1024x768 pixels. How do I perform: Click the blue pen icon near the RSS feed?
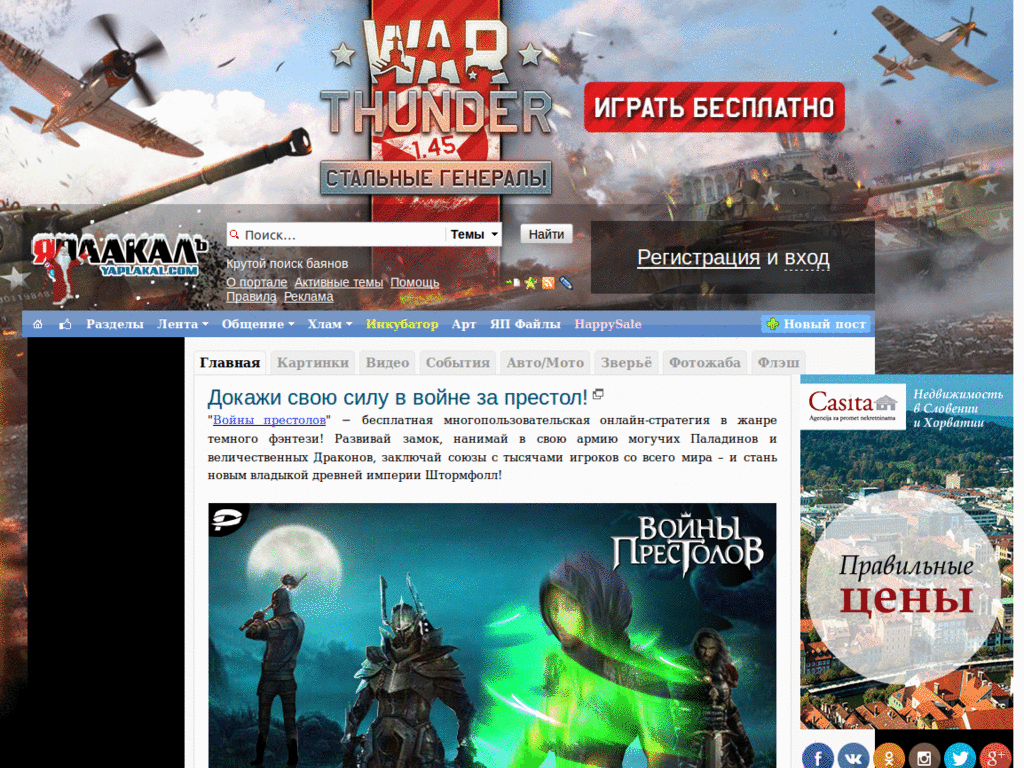[564, 282]
